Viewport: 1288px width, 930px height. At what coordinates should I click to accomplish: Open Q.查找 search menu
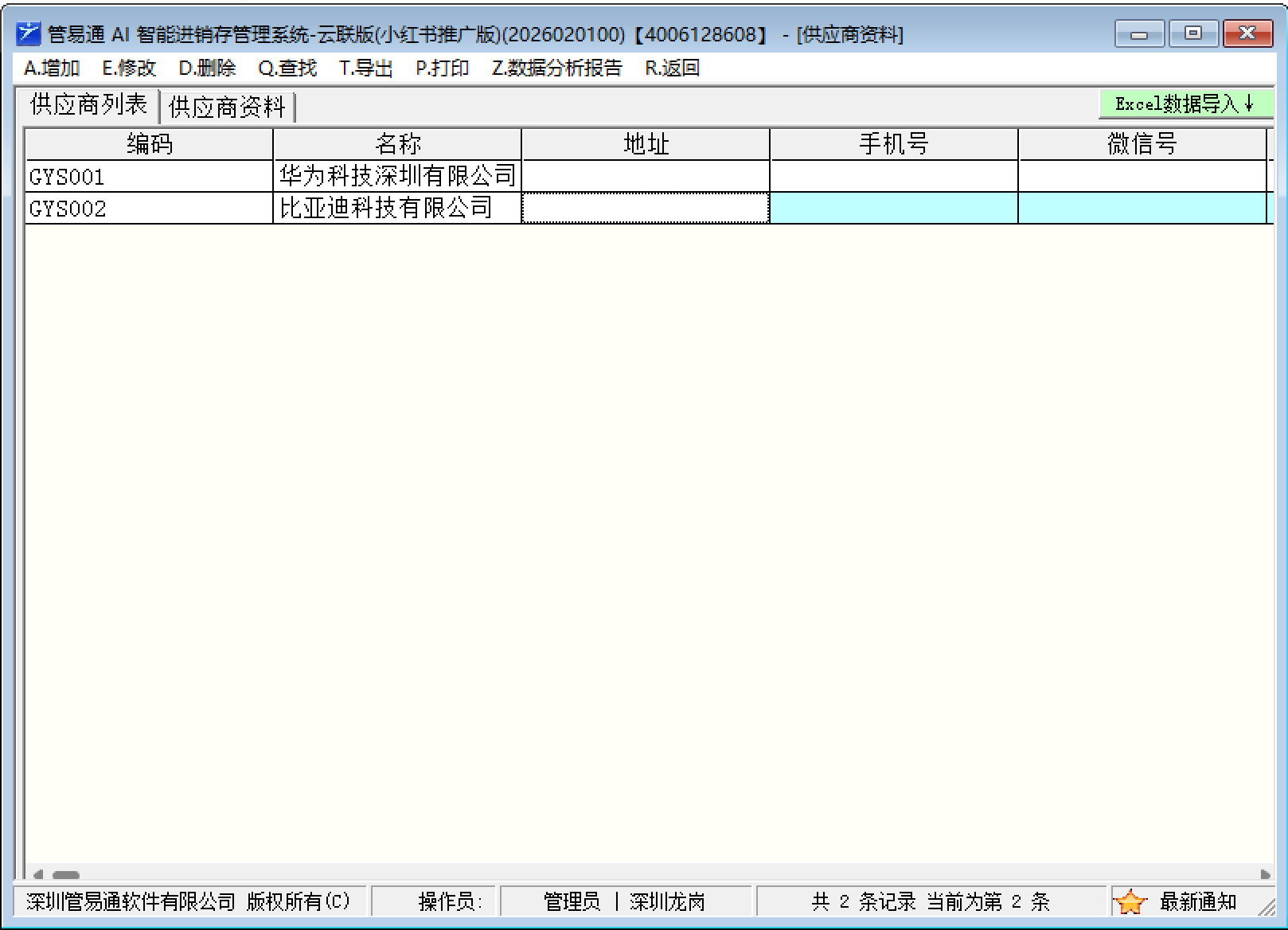click(287, 68)
